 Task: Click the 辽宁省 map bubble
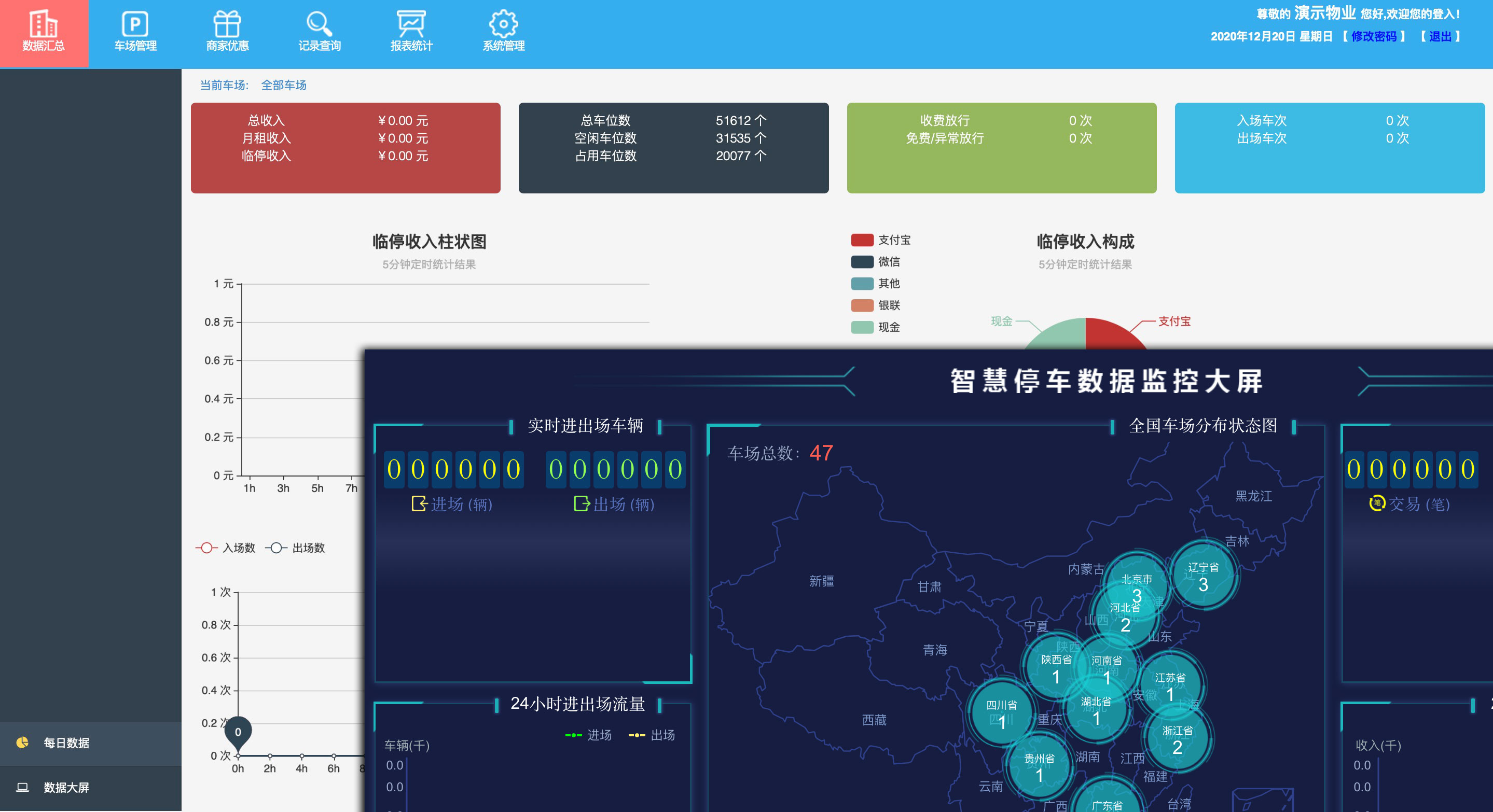(1203, 575)
